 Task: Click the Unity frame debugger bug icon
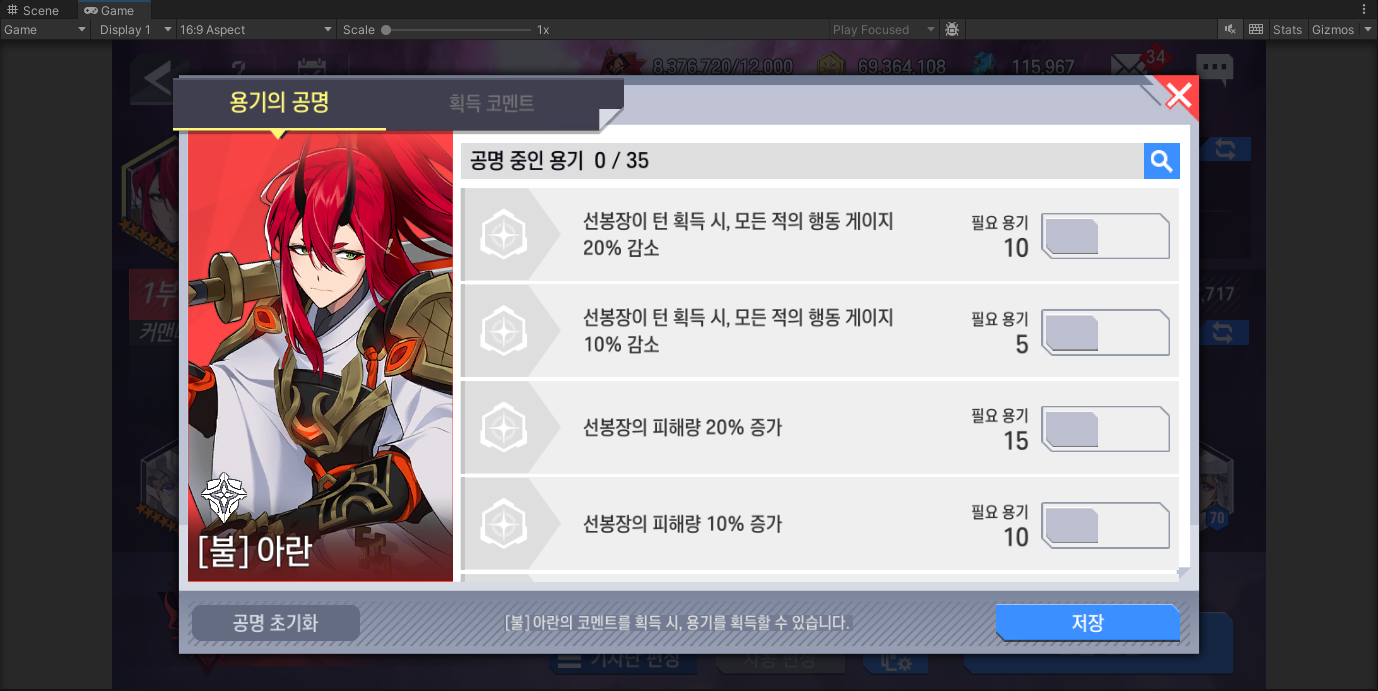pos(952,29)
